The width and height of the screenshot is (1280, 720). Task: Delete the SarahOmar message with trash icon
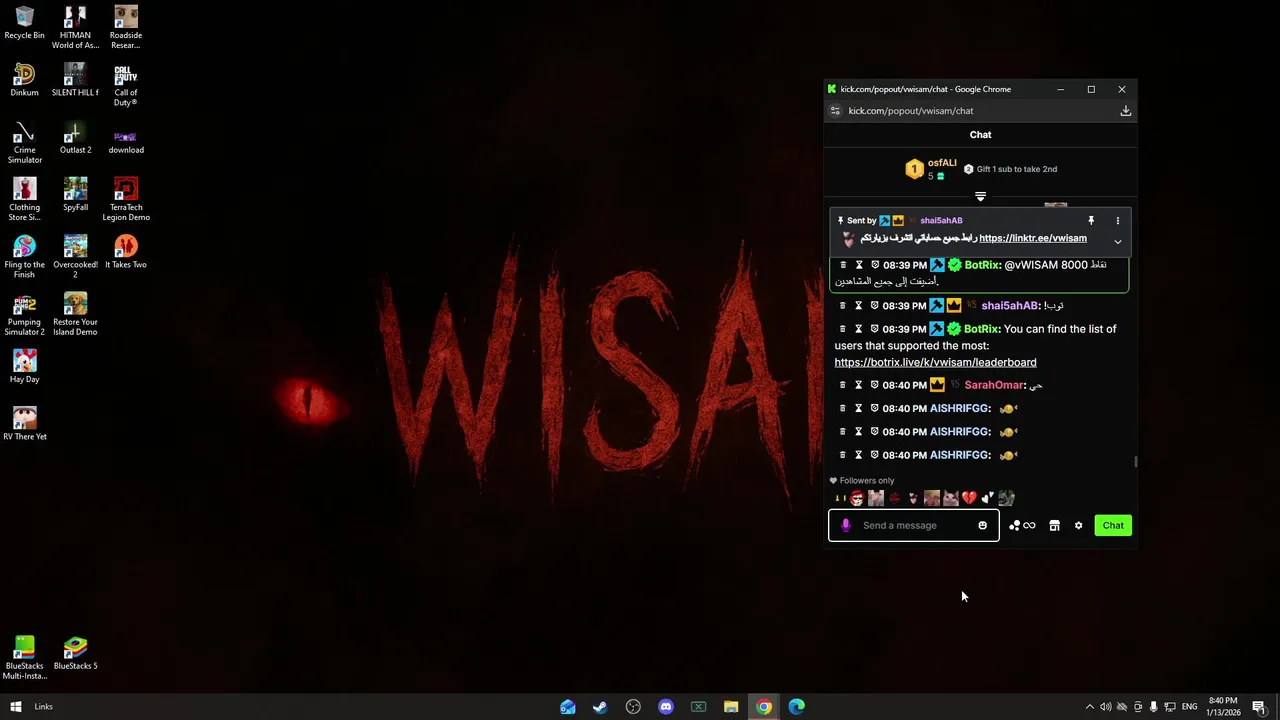842,385
